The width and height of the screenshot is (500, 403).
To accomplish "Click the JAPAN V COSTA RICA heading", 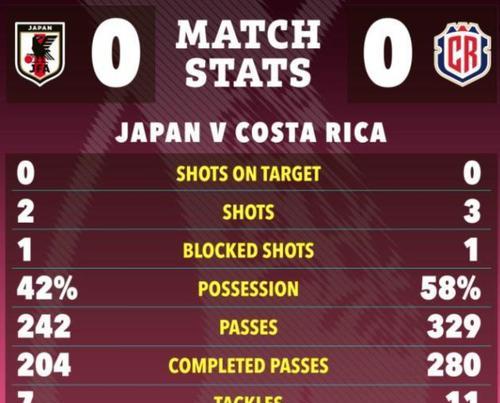I will coord(251,132).
